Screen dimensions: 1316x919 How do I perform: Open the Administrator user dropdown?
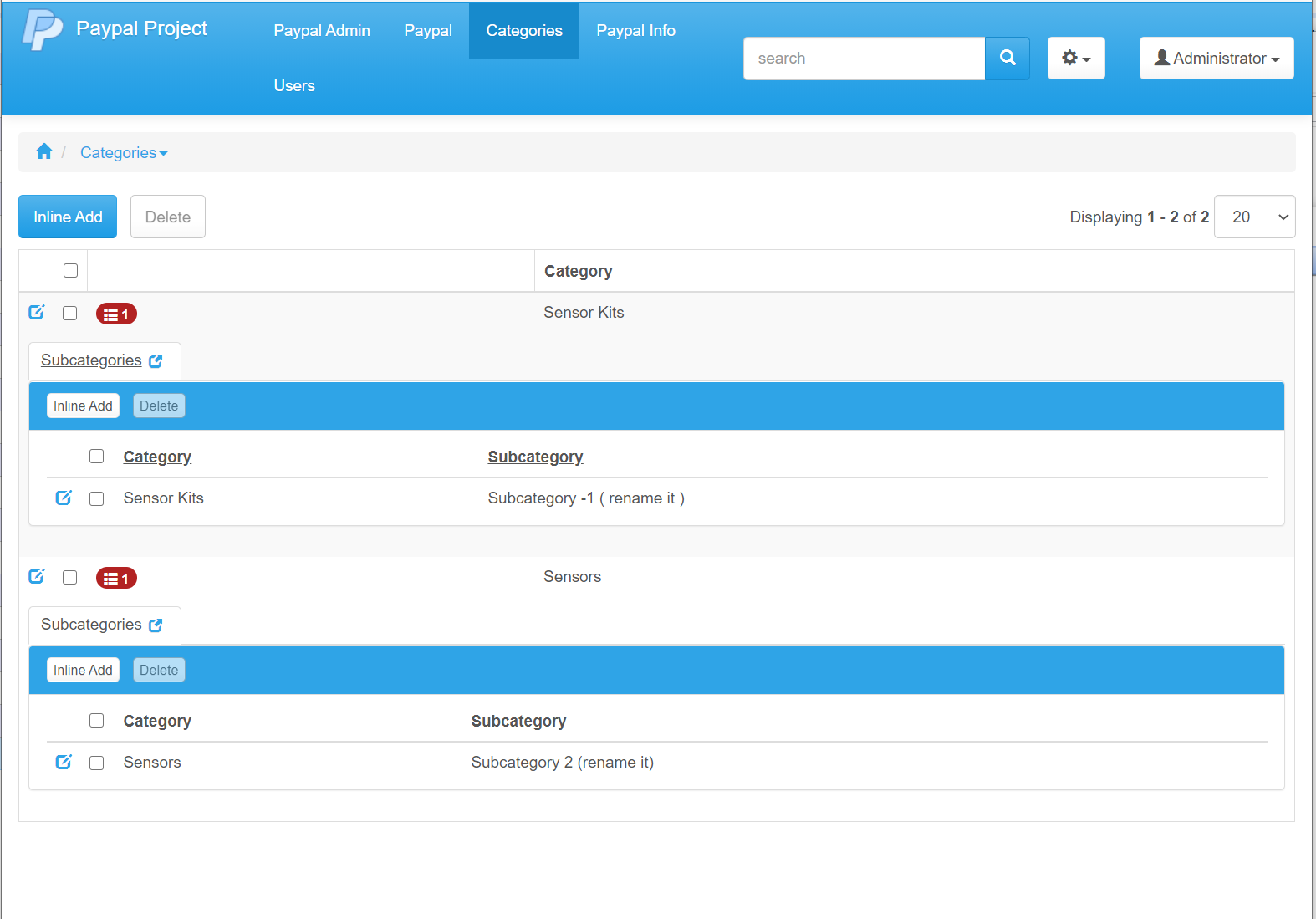[x=1217, y=59]
